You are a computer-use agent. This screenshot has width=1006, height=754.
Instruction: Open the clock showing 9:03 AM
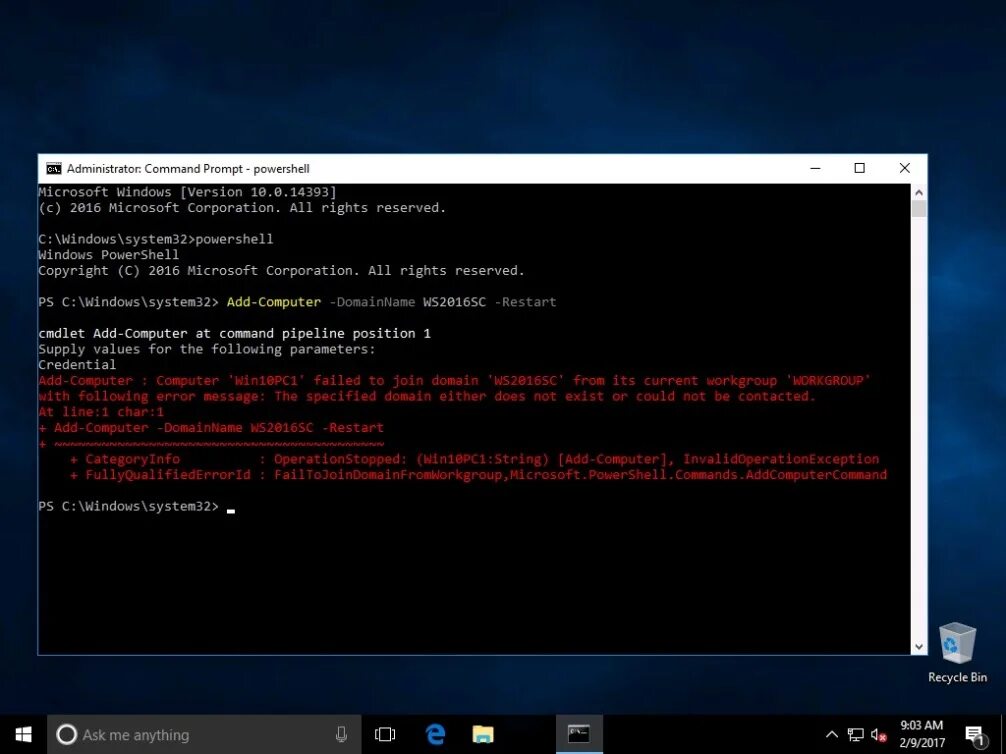pyautogui.click(x=921, y=735)
